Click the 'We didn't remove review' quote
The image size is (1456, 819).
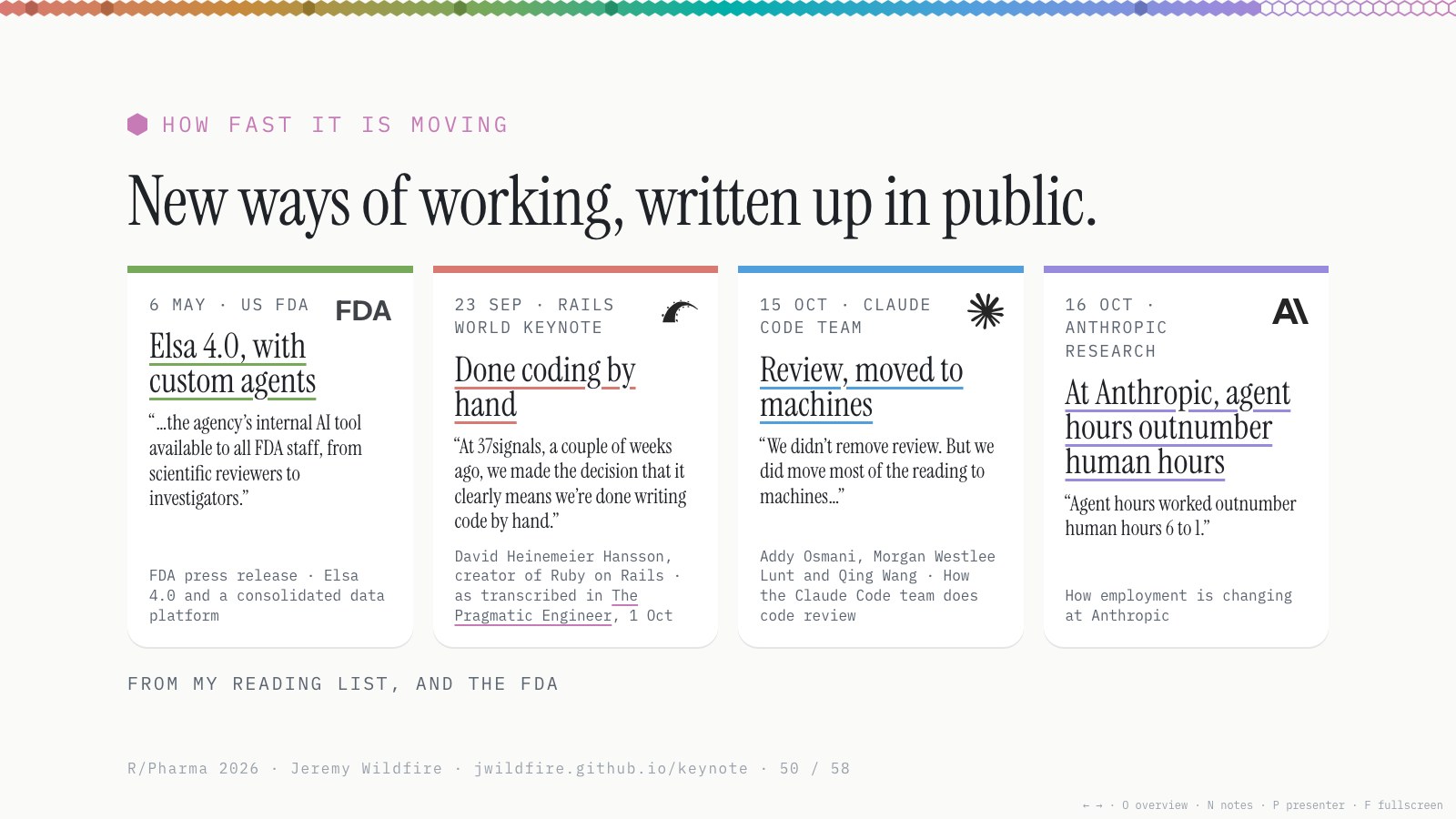[877, 471]
